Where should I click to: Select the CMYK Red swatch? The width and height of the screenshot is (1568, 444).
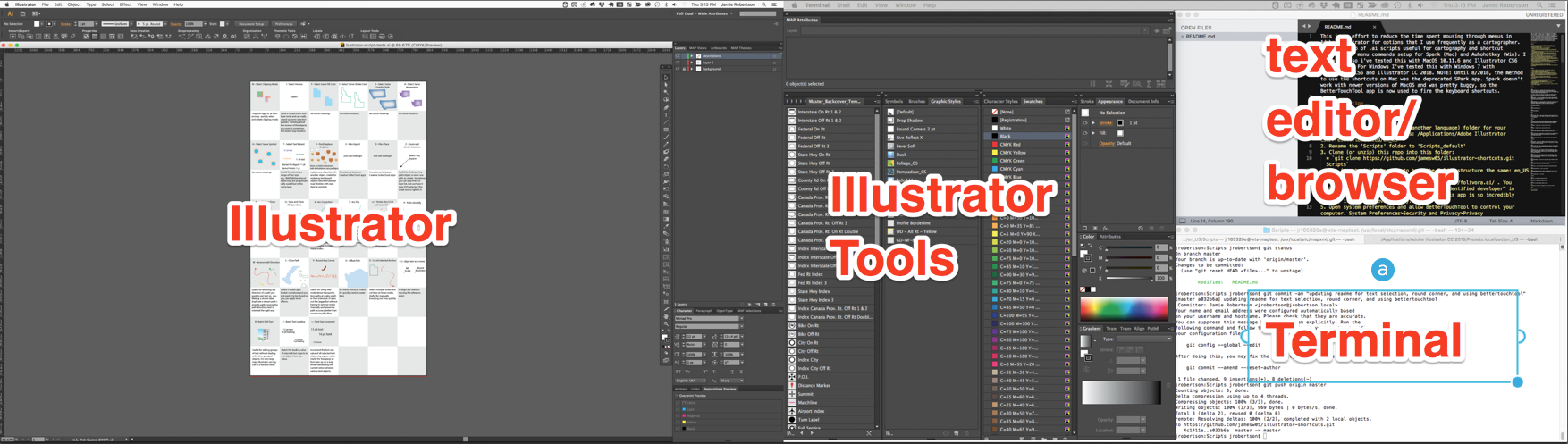(x=1027, y=145)
